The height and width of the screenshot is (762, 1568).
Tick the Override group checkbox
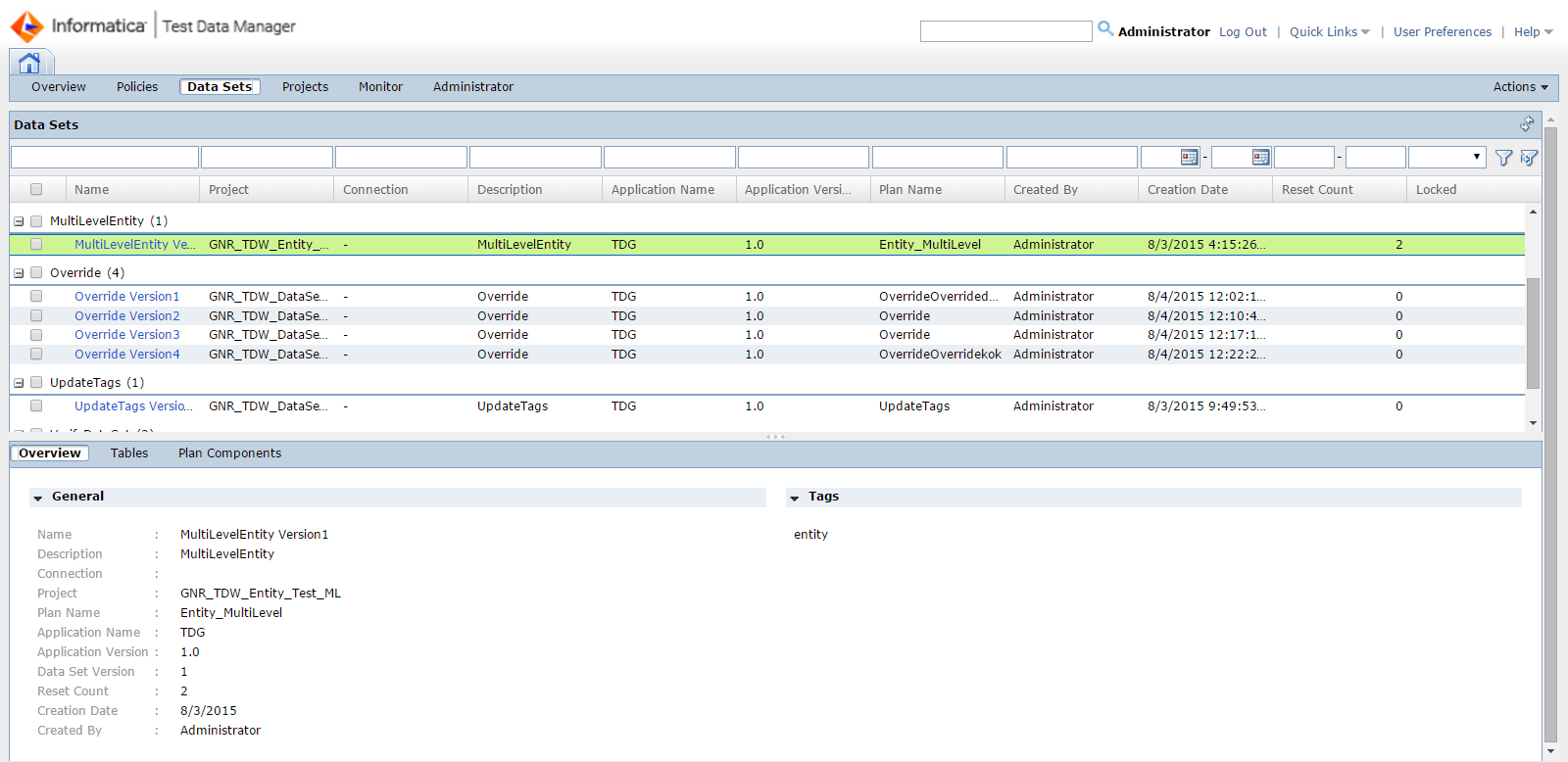click(36, 273)
